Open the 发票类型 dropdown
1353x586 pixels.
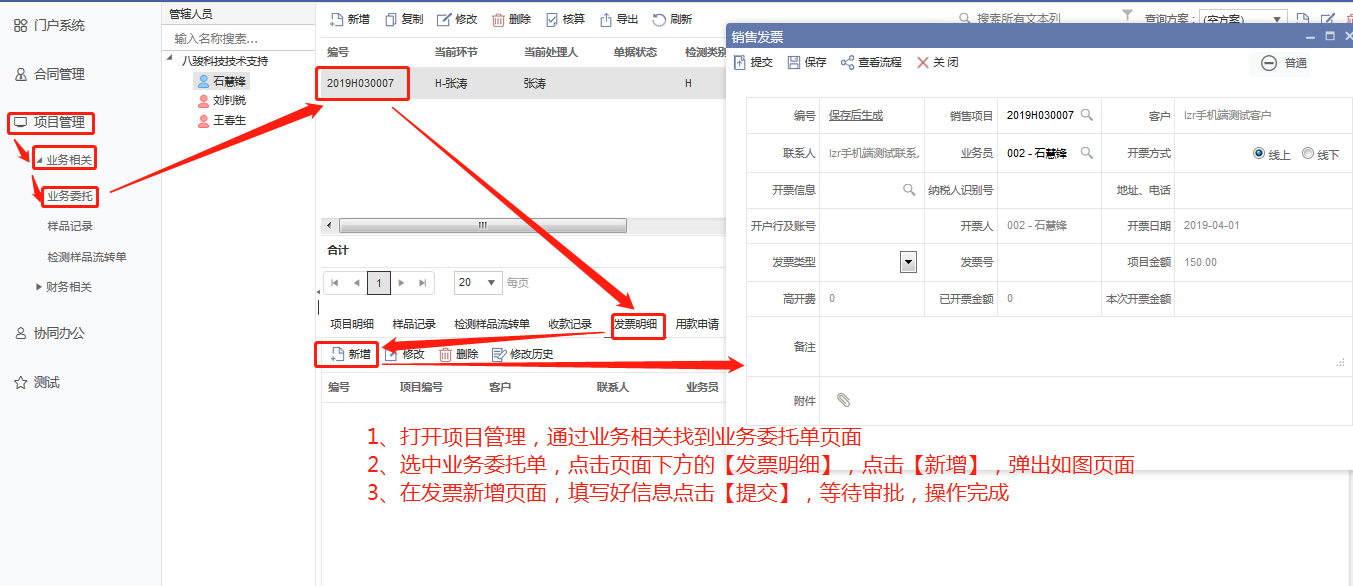(x=908, y=262)
